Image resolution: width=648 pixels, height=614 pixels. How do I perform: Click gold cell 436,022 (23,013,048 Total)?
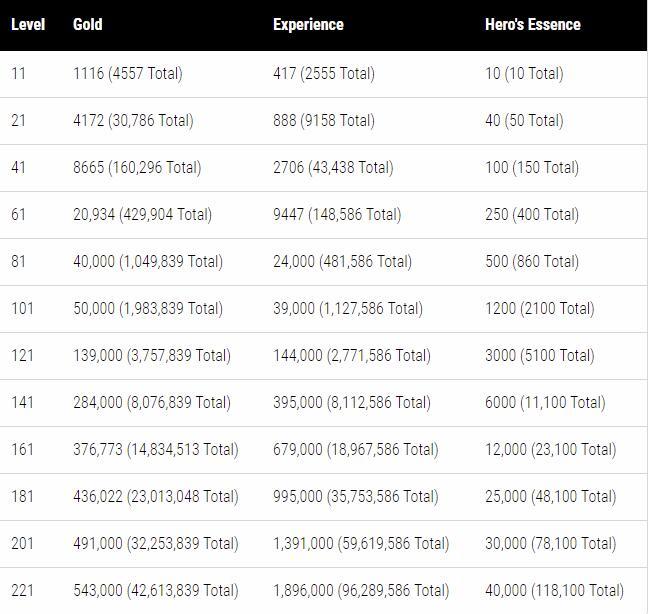coord(156,496)
